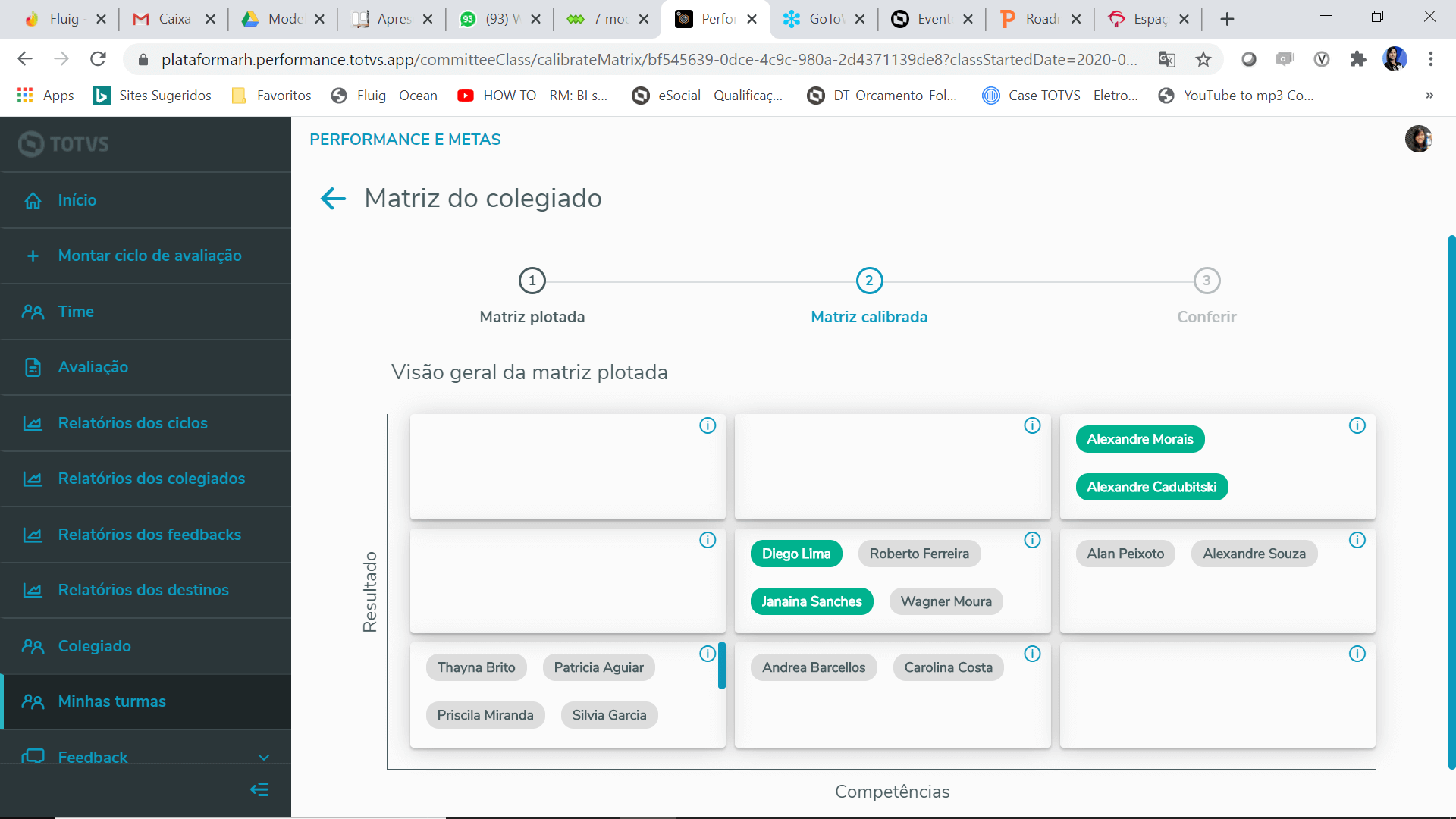Click the TOTVS logo in the sidebar
The image size is (1456, 819).
coord(64,143)
